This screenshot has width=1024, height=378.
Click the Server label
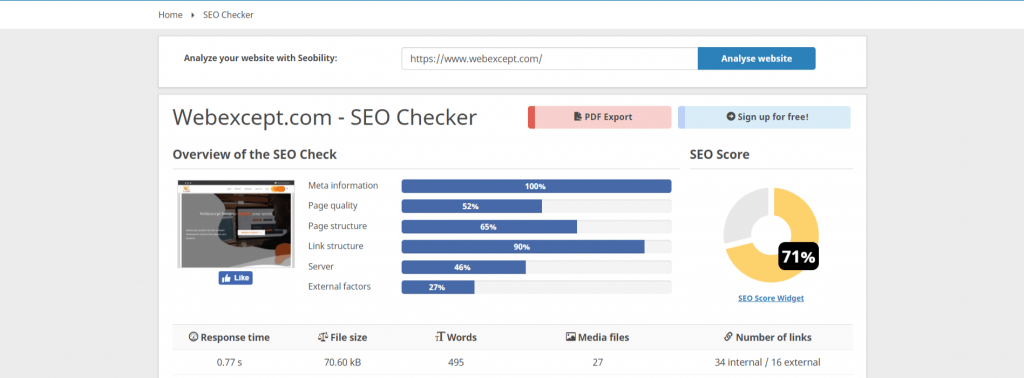click(x=321, y=266)
